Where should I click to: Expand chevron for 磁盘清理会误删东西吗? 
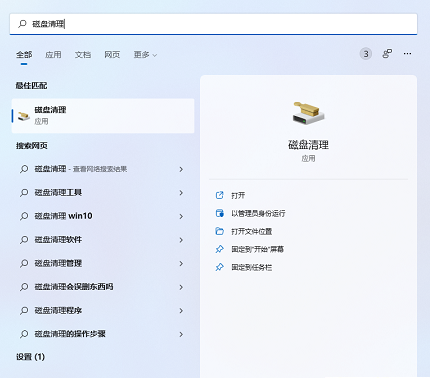tap(181, 287)
